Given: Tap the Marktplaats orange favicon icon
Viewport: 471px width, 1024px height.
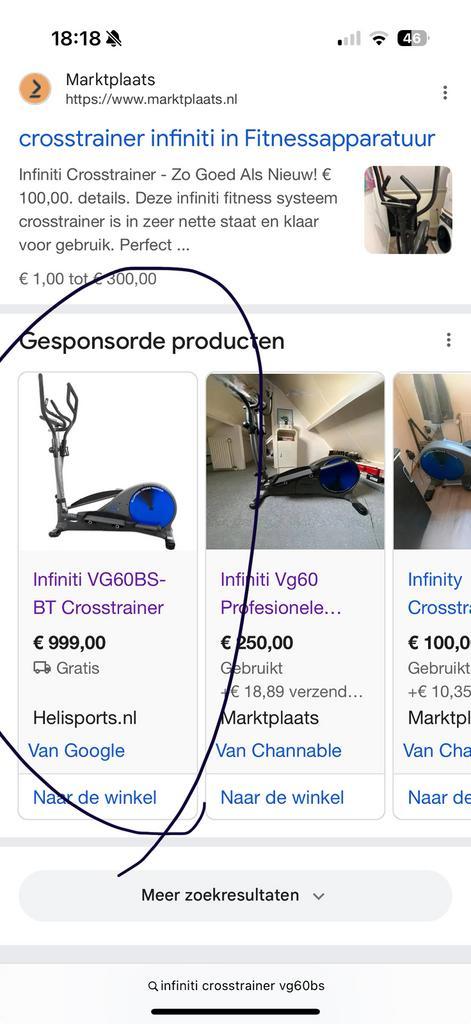Looking at the screenshot, I should 35,88.
